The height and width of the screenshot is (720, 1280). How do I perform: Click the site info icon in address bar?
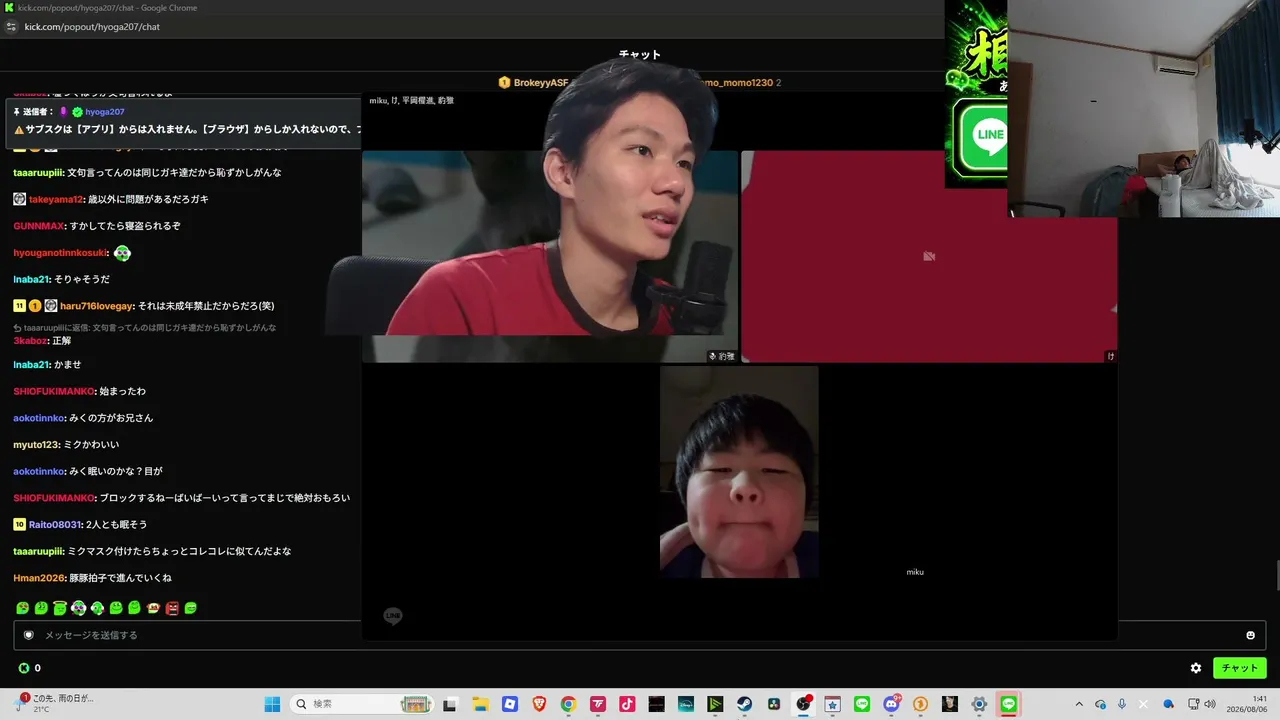point(11,27)
